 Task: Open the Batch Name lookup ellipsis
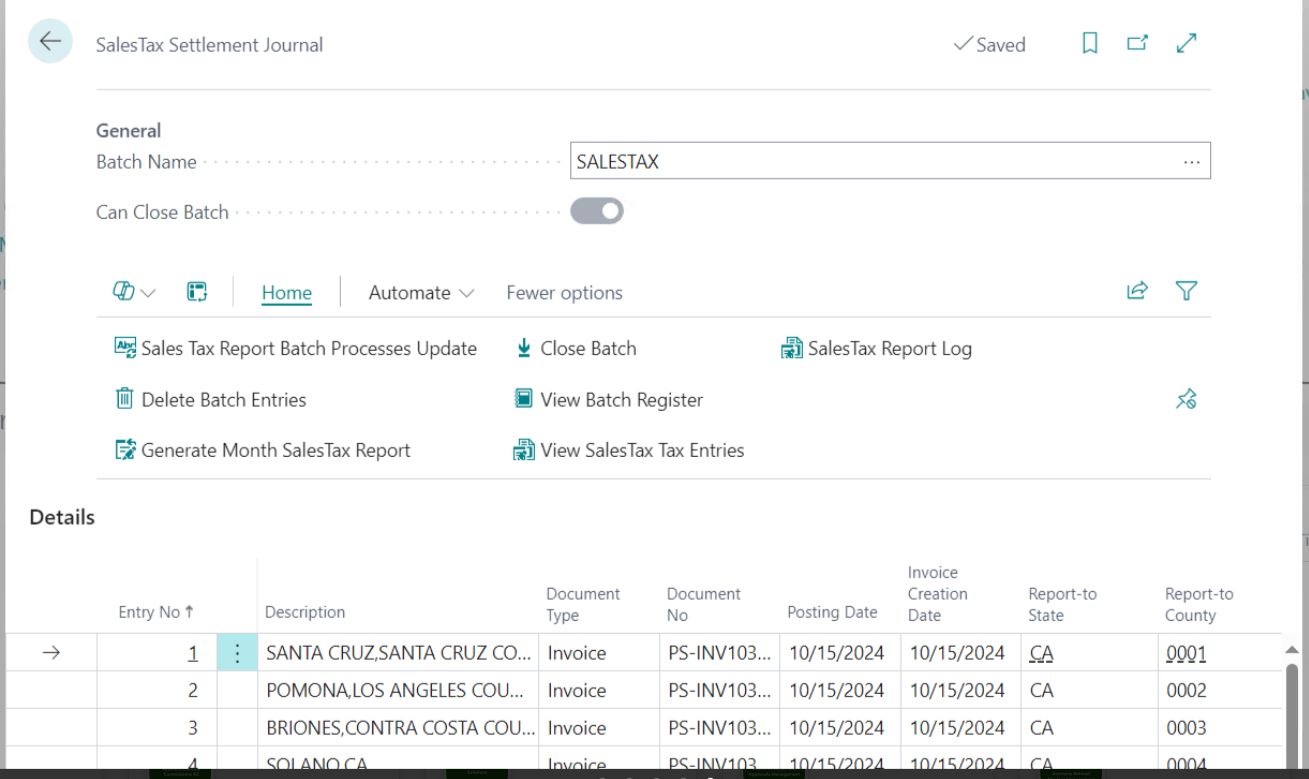pos(1193,160)
